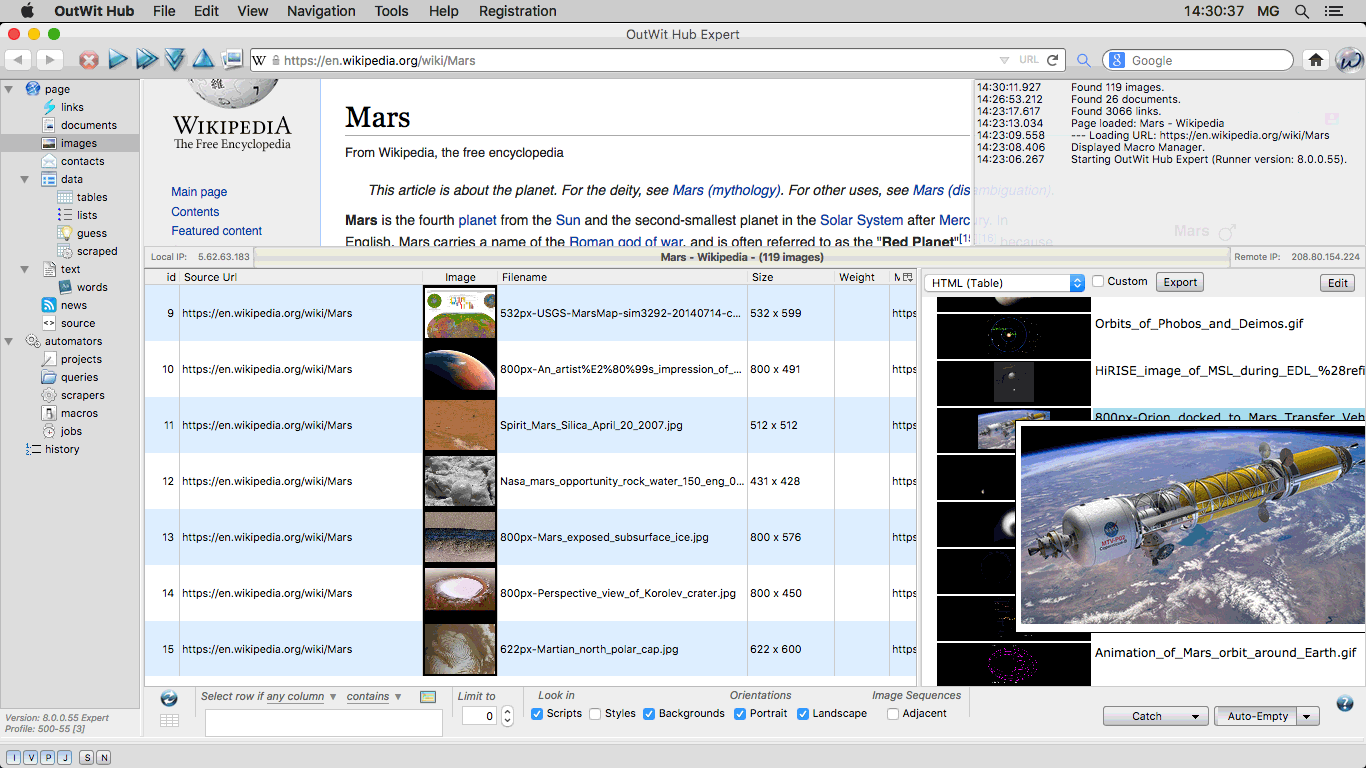Collapse the automators tree section
Viewport: 1366px width, 768px height.
coord(9,341)
